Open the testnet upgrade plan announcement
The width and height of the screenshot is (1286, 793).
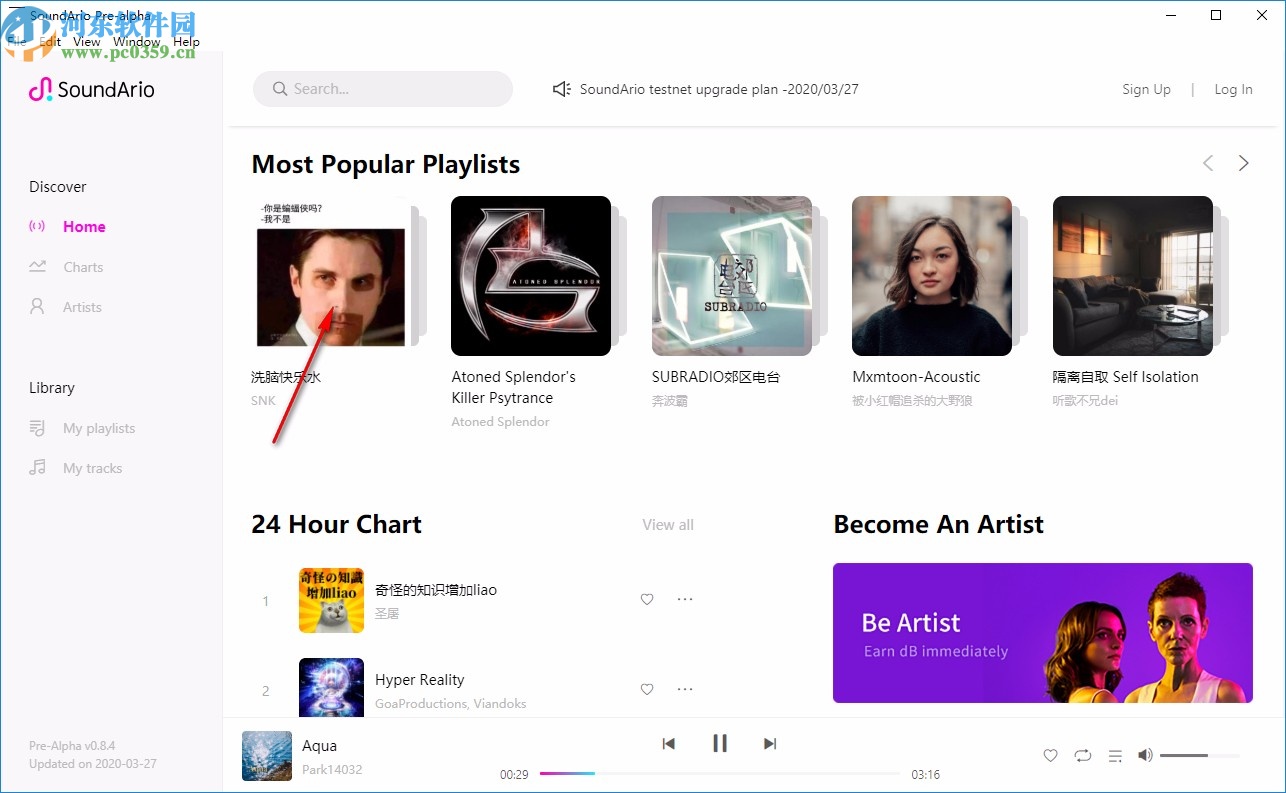[719, 89]
